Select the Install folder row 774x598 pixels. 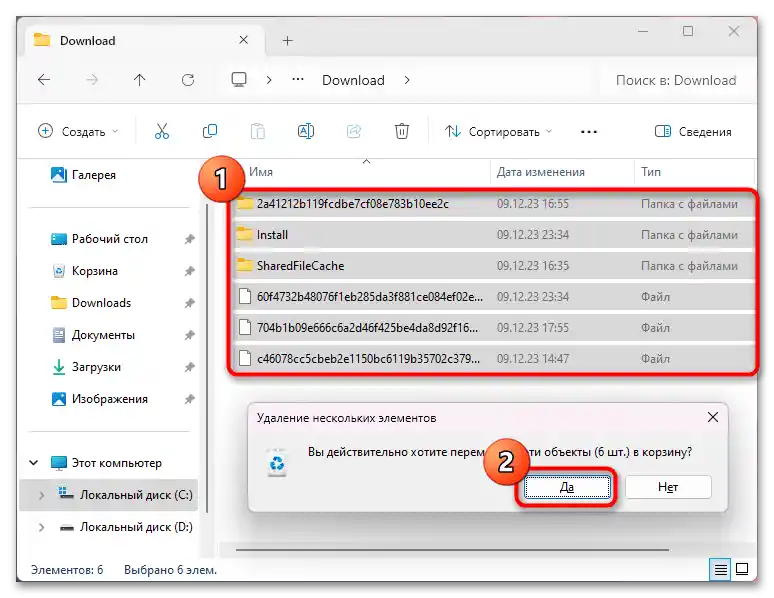(x=494, y=235)
